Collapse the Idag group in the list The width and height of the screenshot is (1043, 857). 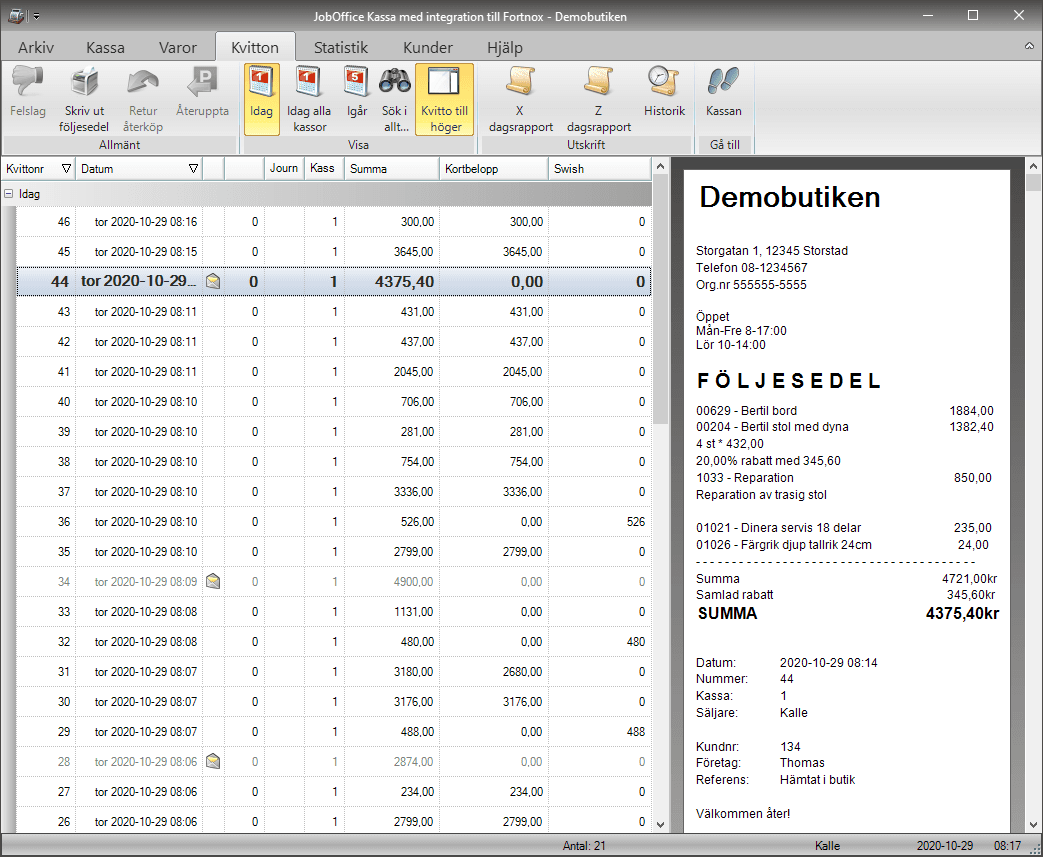point(9,194)
